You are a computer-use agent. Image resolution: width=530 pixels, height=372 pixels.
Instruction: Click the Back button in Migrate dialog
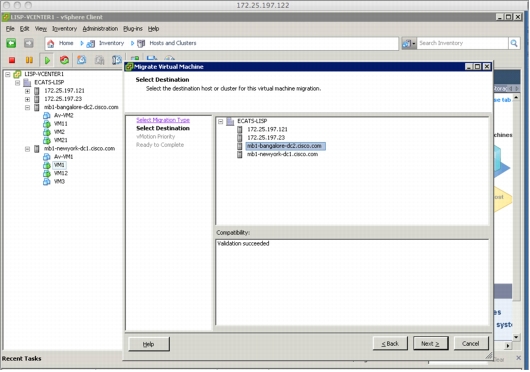point(390,344)
